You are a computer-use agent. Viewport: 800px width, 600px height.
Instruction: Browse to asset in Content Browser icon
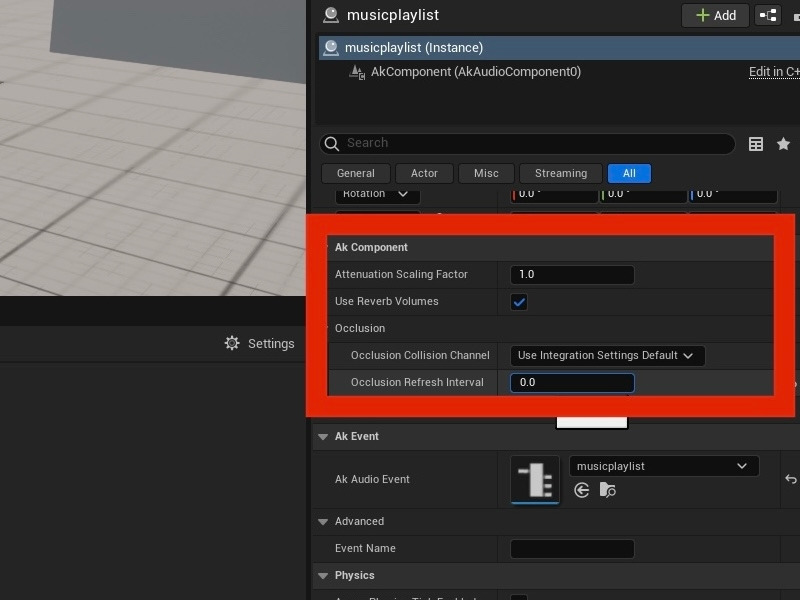(x=607, y=490)
